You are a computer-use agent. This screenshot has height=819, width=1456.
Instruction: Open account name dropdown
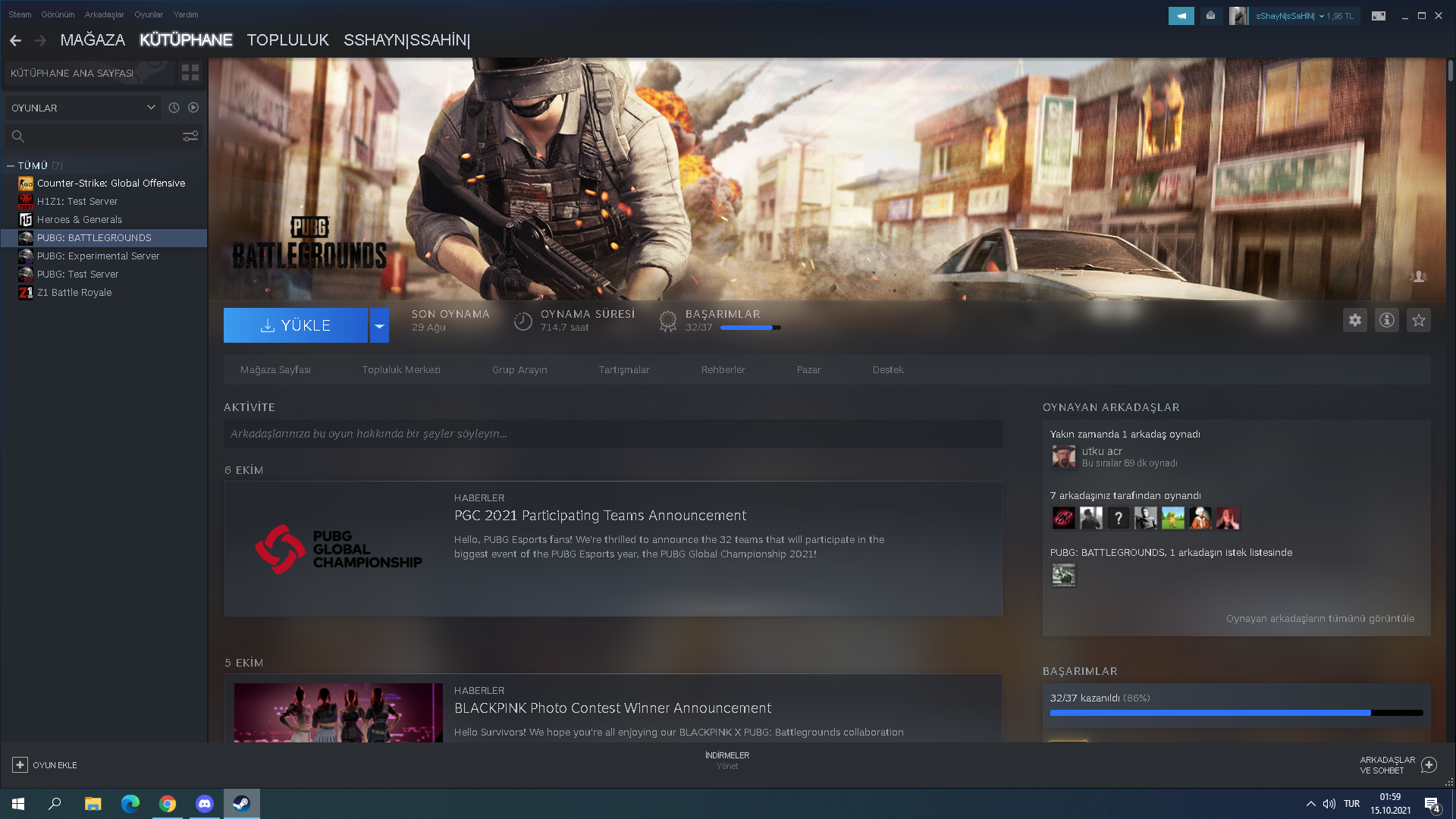tap(1290, 16)
